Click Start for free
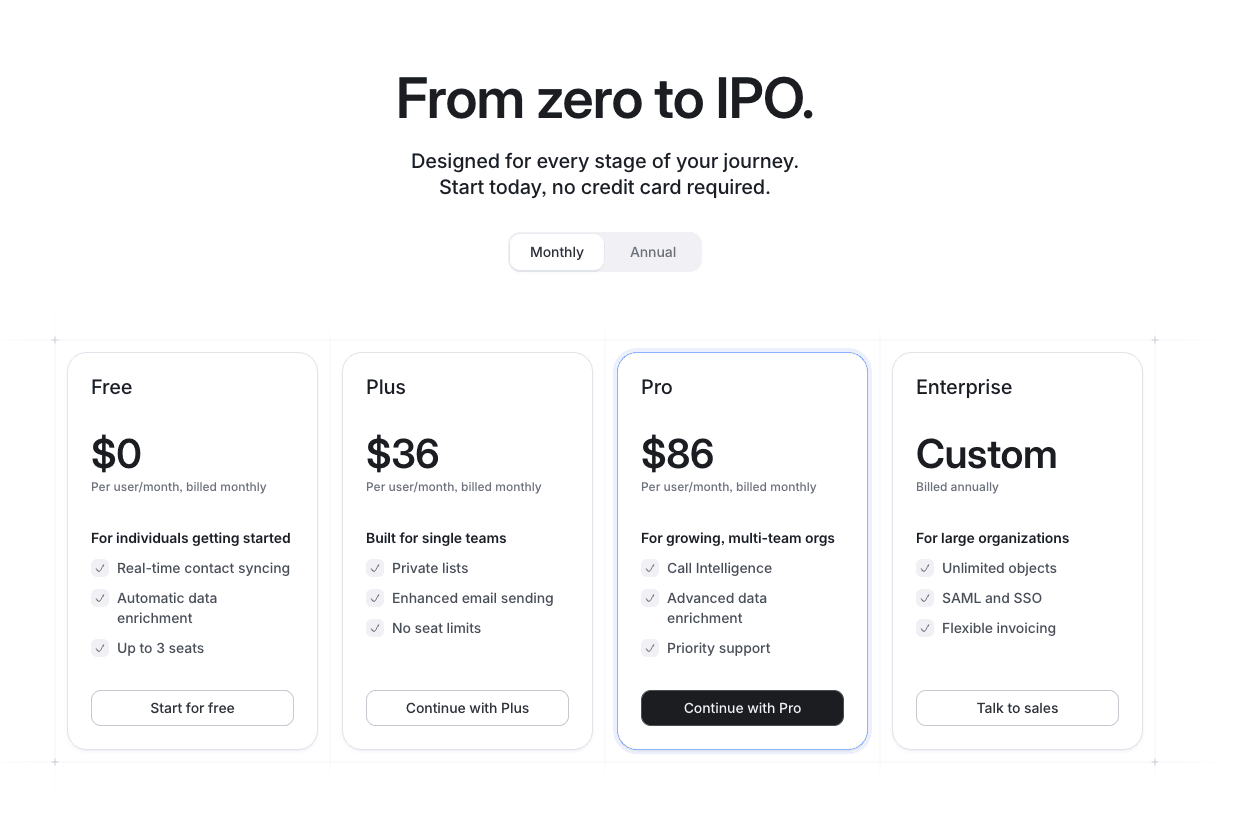 (192, 707)
